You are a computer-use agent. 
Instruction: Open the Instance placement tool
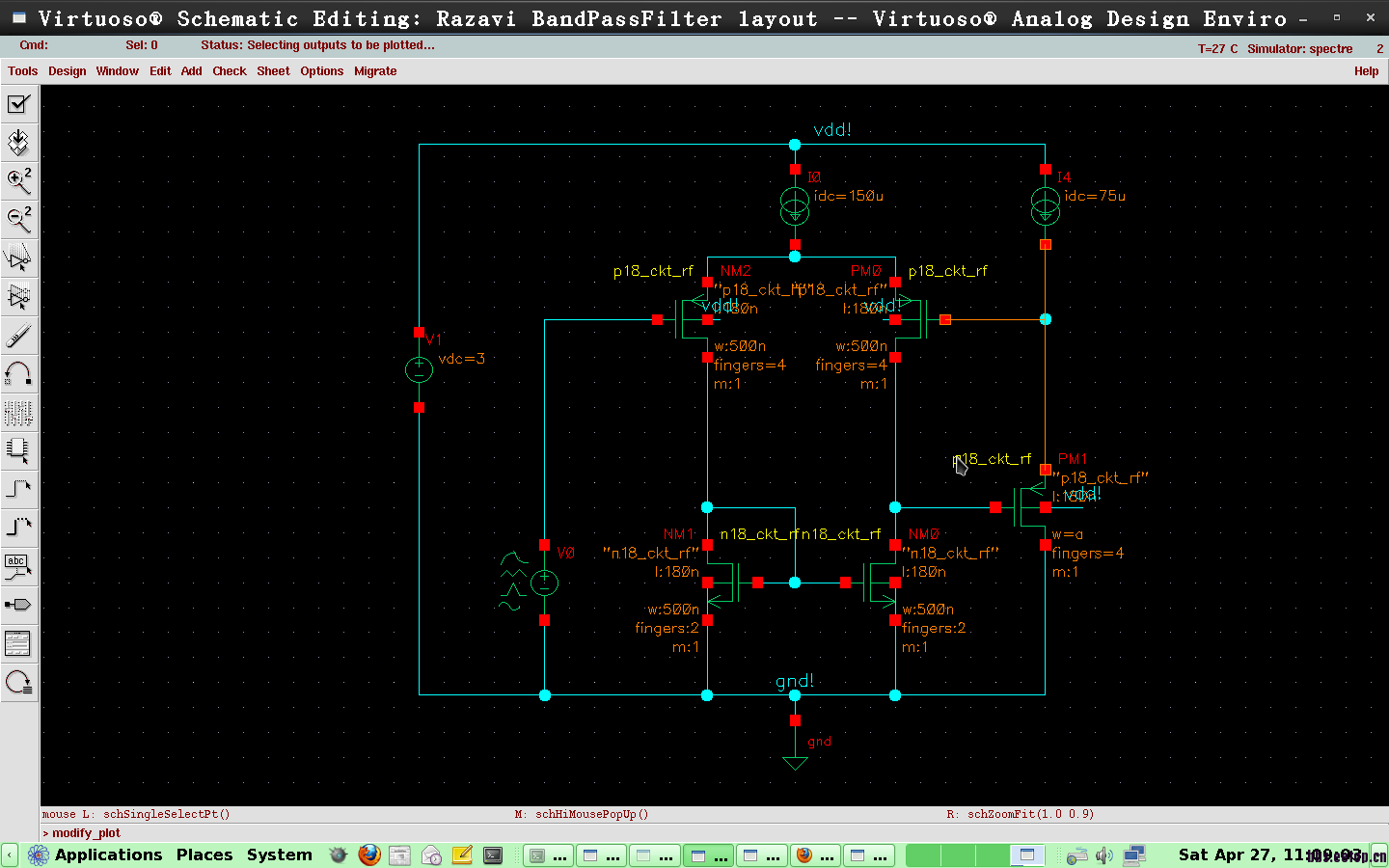pos(18,450)
